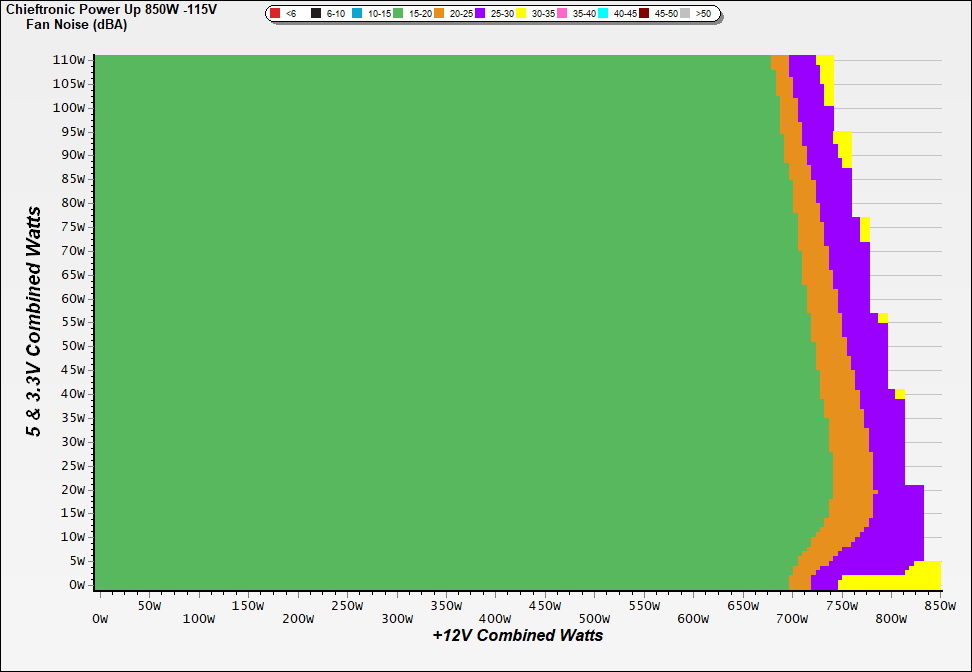Screen dimensions: 972x672
Task: Click the 55W label on the vertical axis
Action: 72,322
